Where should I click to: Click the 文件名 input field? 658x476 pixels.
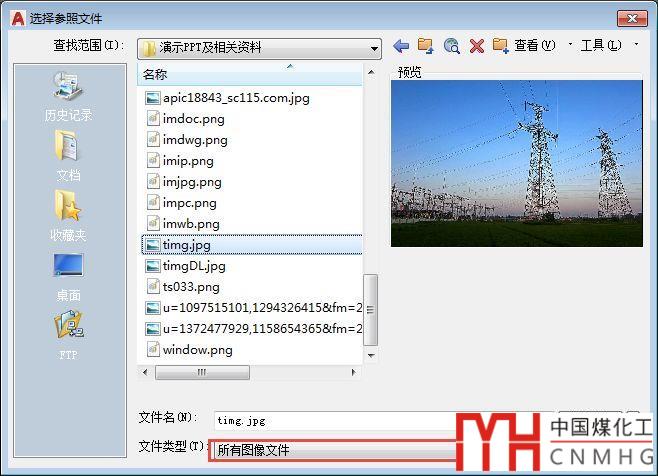coord(335,421)
